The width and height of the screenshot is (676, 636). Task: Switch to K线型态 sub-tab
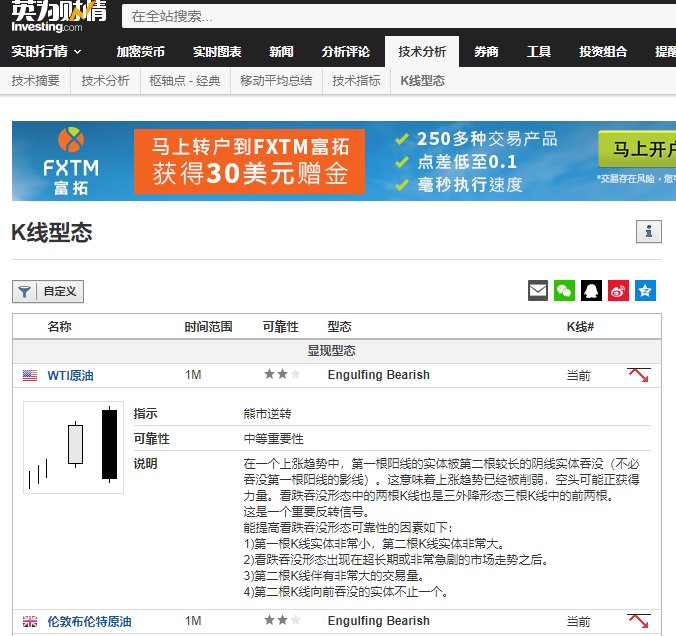click(x=422, y=81)
